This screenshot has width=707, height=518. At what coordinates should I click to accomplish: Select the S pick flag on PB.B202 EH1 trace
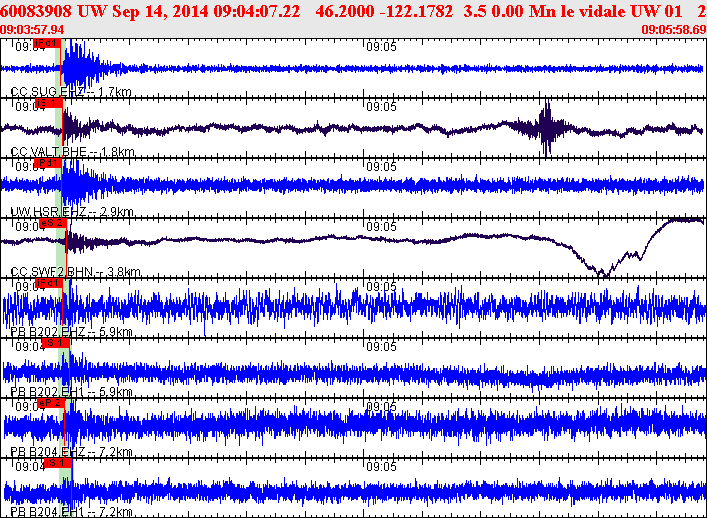click(x=56, y=343)
